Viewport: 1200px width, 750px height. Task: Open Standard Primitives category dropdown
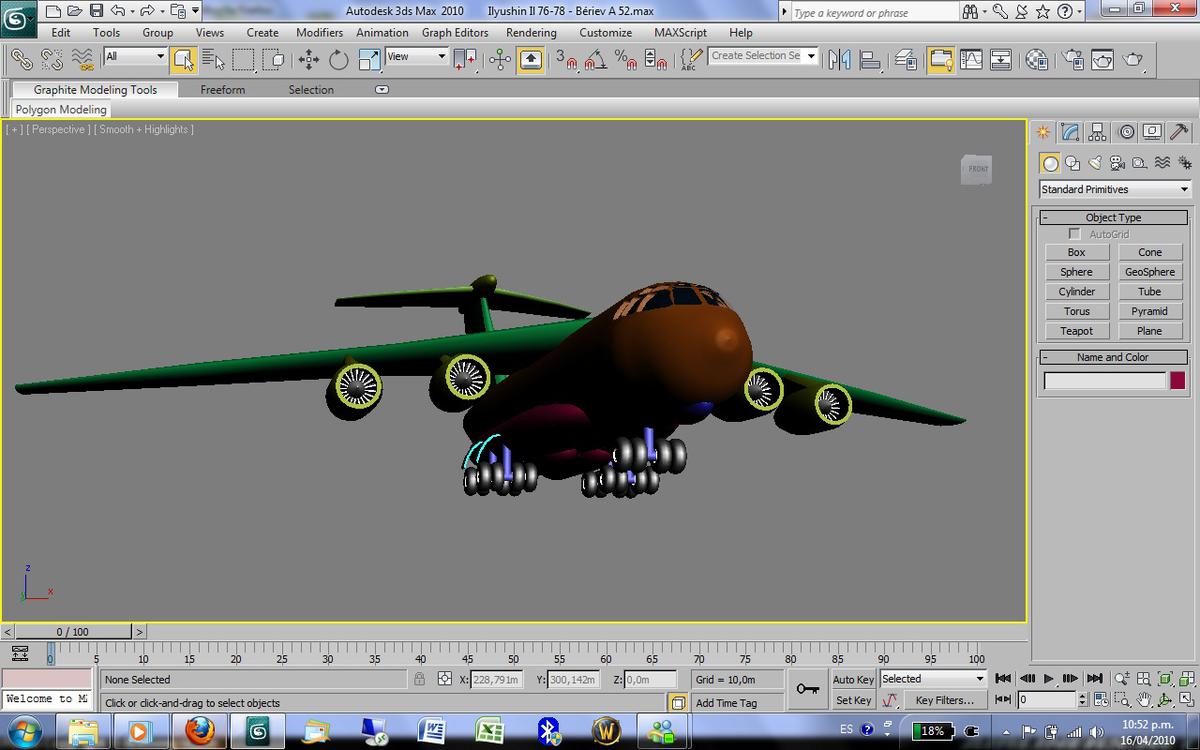1115,189
